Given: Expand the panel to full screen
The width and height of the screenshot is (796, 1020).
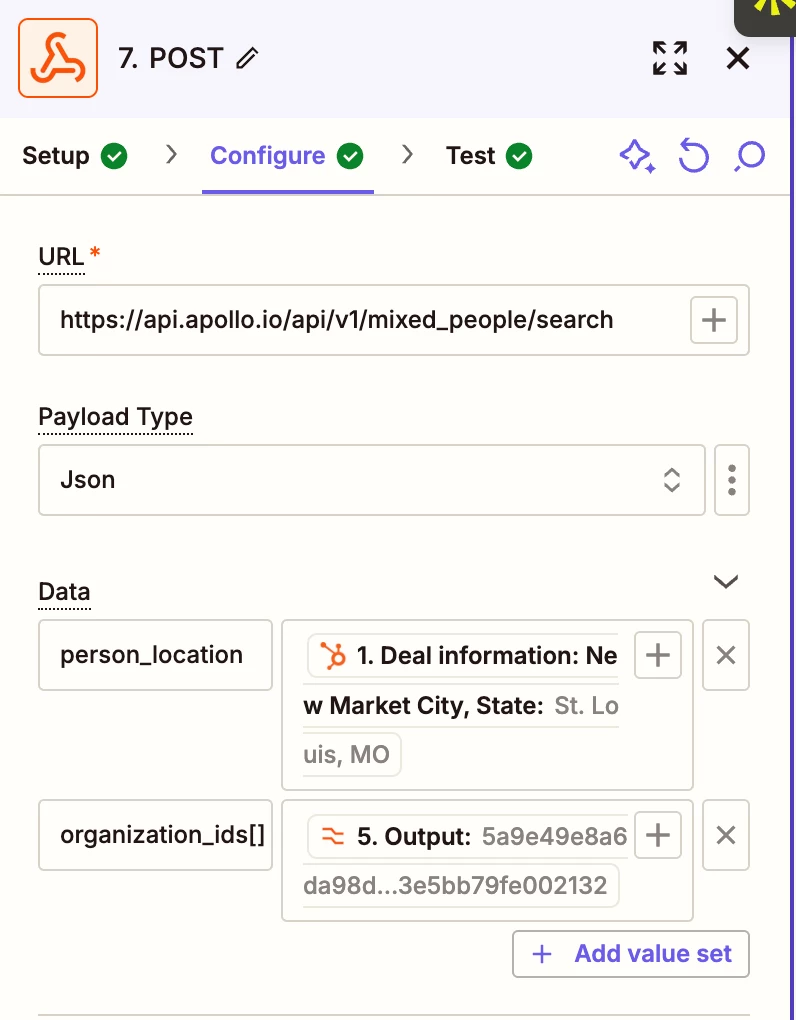Looking at the screenshot, I should [670, 58].
